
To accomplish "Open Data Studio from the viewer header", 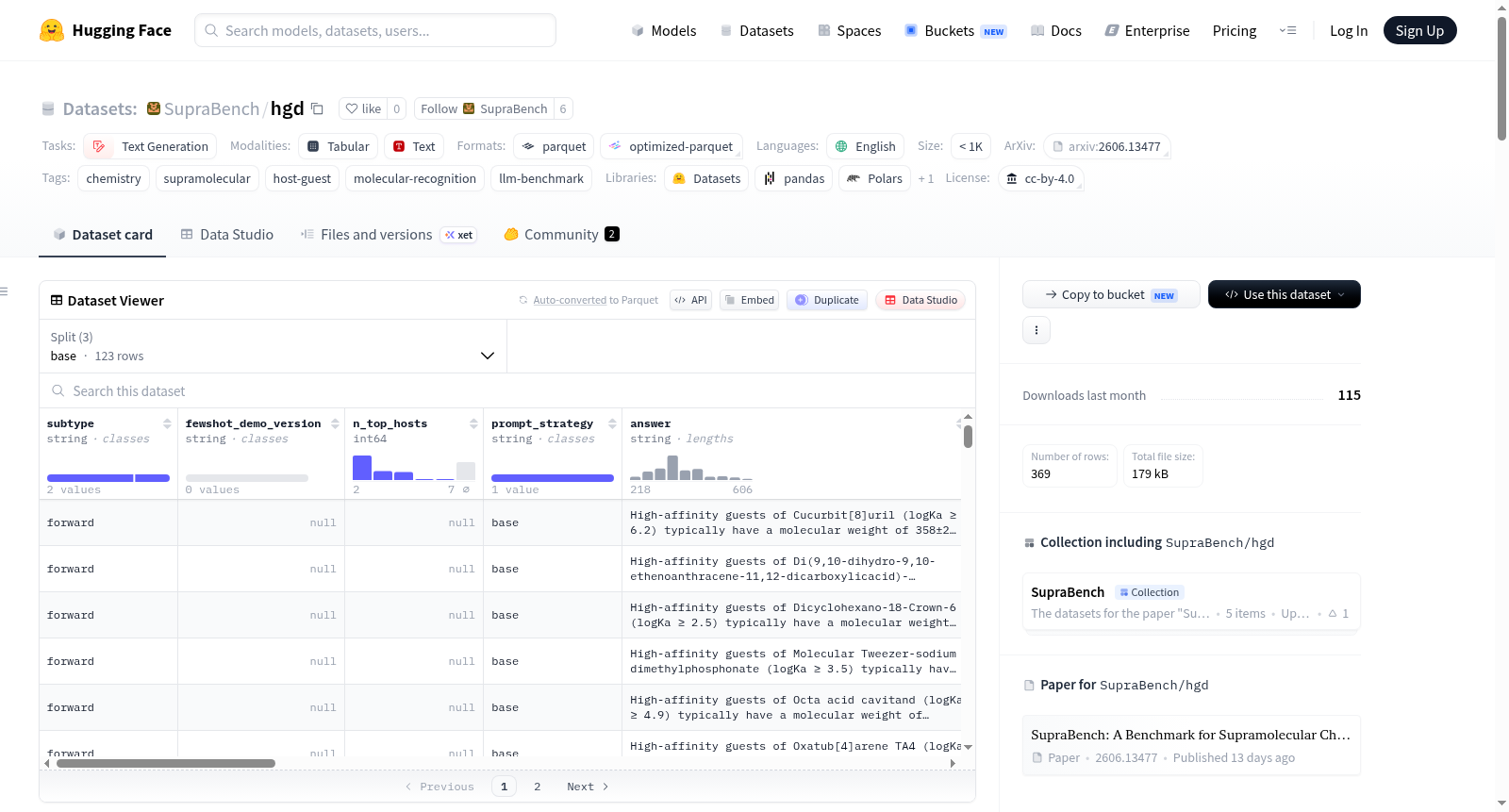I will [920, 300].
